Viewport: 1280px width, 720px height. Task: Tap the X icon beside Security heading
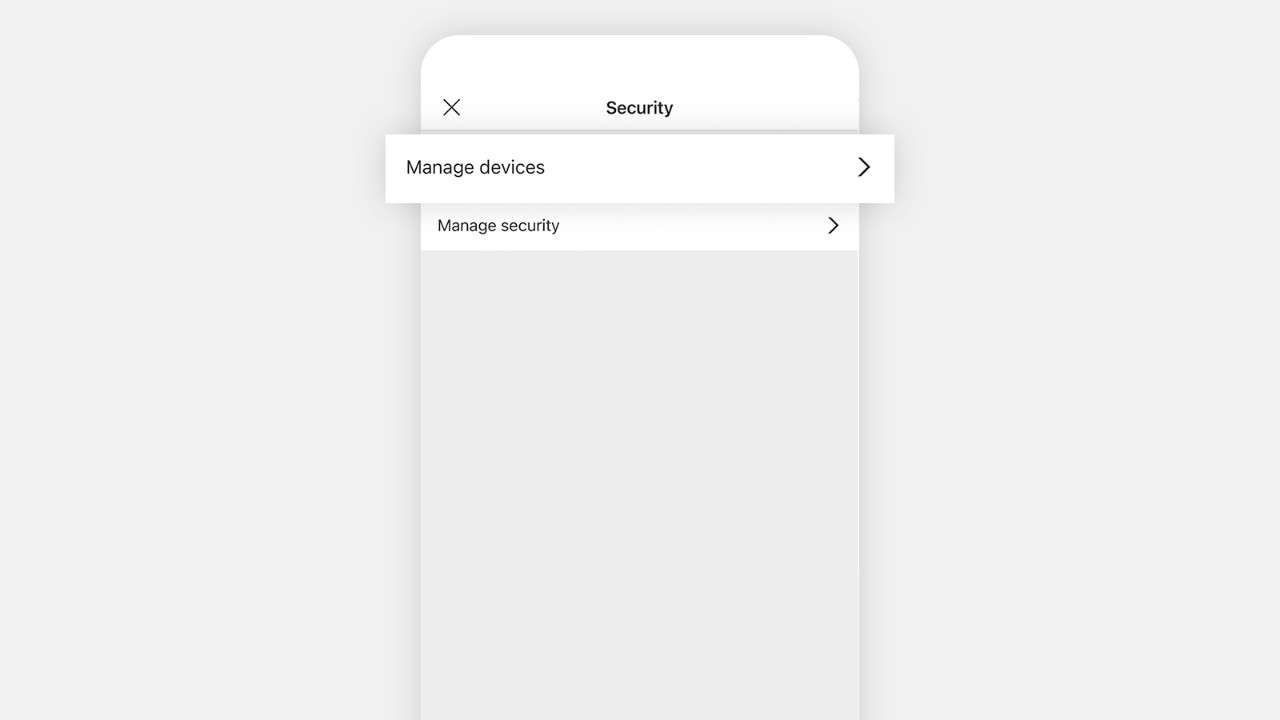tap(452, 107)
